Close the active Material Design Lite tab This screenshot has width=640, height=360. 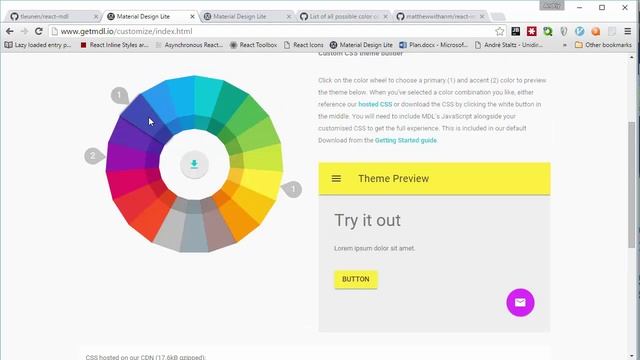coord(192,17)
